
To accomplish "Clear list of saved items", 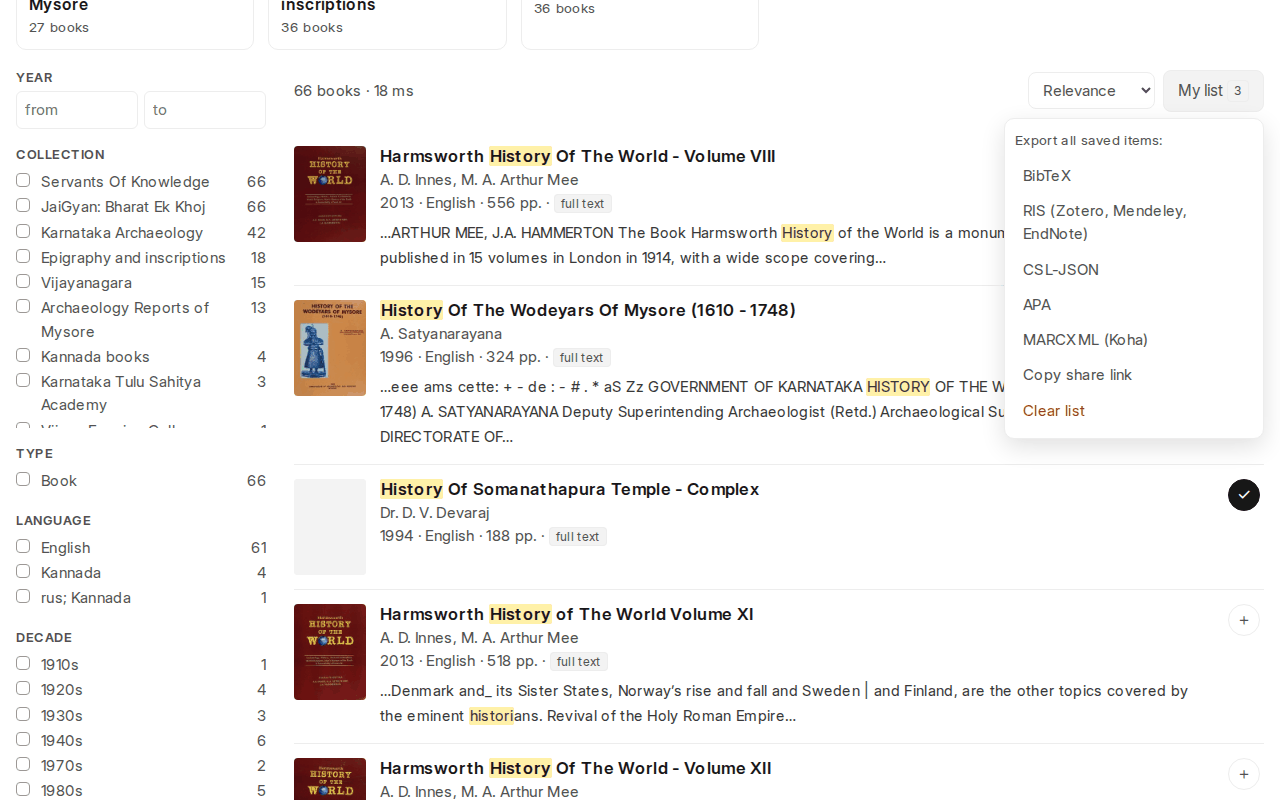I will (x=1134, y=411).
